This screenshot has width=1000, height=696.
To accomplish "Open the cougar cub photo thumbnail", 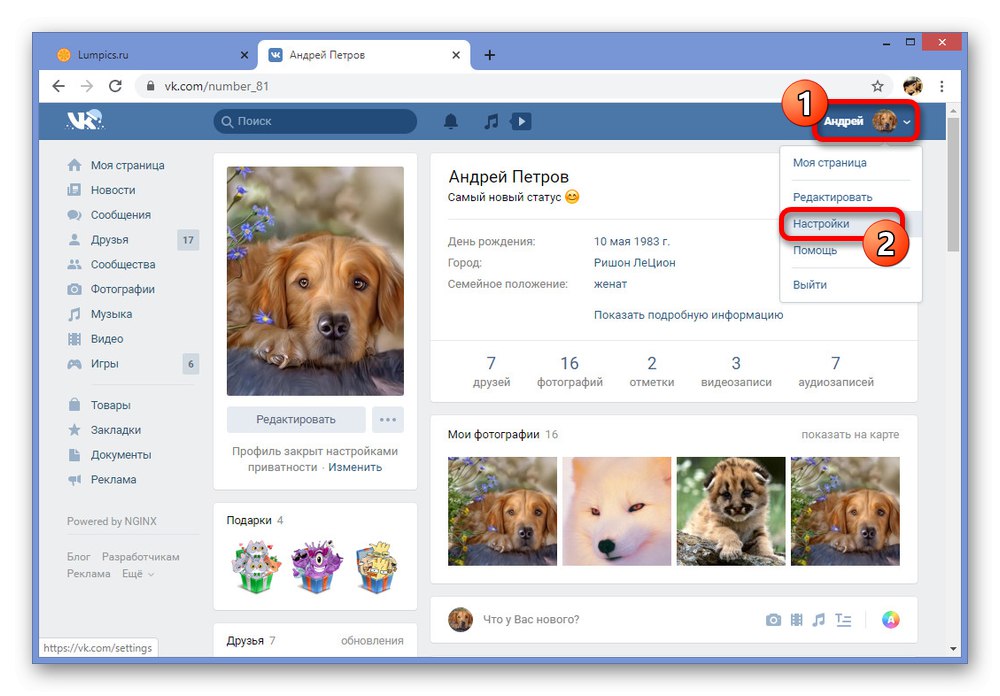I will [x=731, y=511].
